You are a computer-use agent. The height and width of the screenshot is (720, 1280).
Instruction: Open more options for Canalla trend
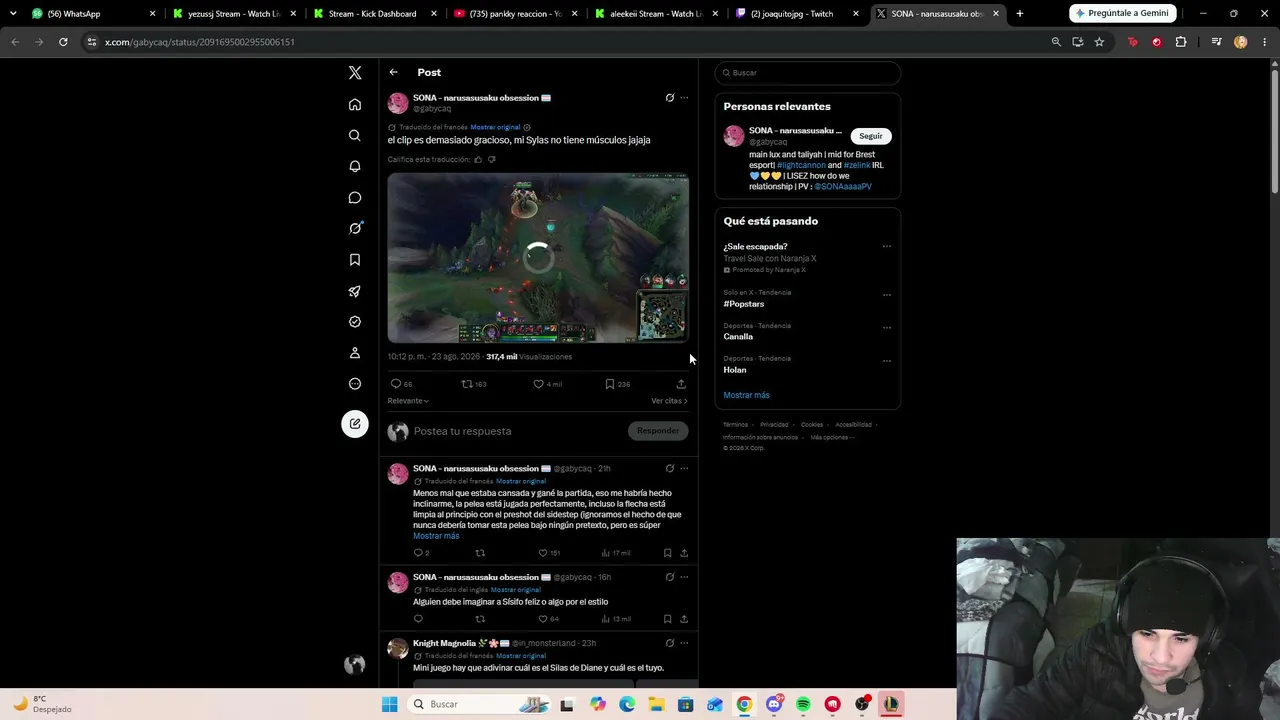click(886, 328)
